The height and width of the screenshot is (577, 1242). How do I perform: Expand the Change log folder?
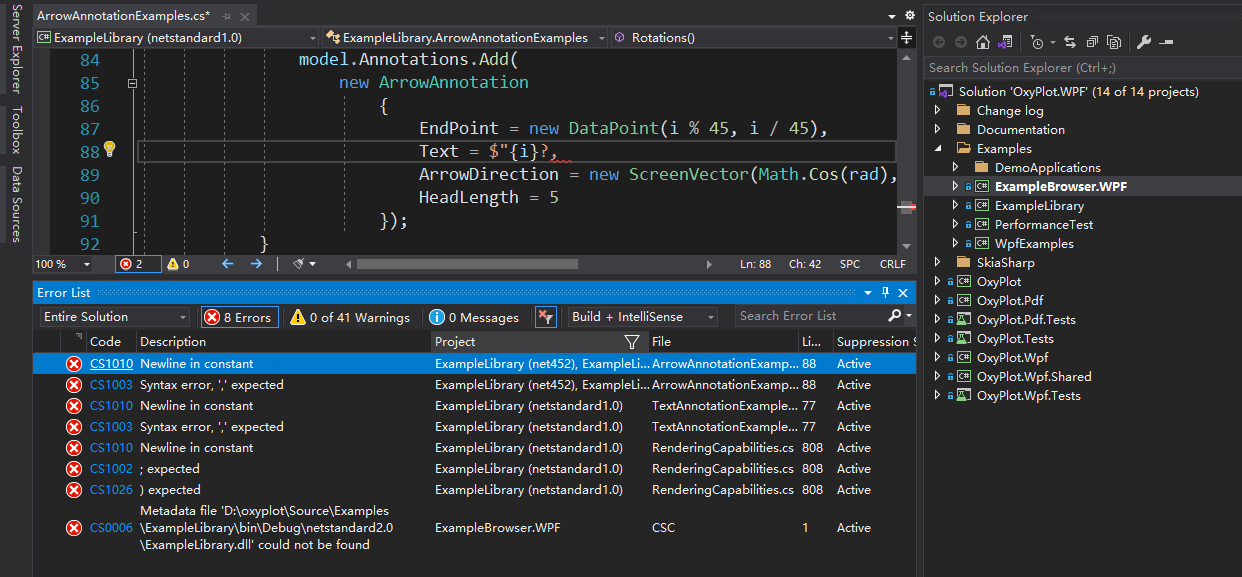[938, 111]
